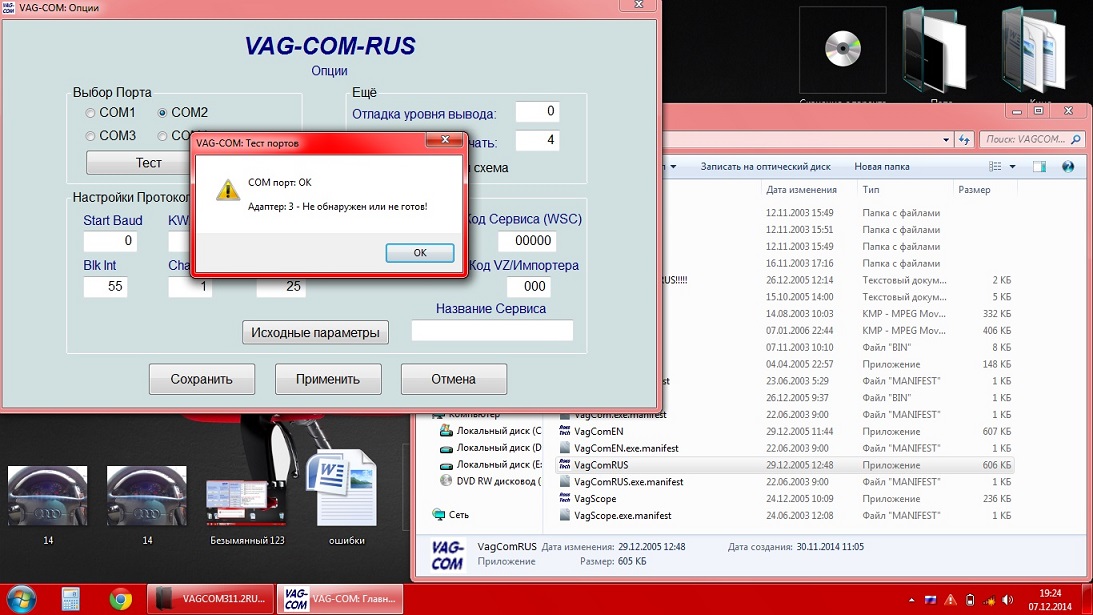Open Google Chrome from the taskbar
This screenshot has width=1093, height=615.
[x=121, y=599]
